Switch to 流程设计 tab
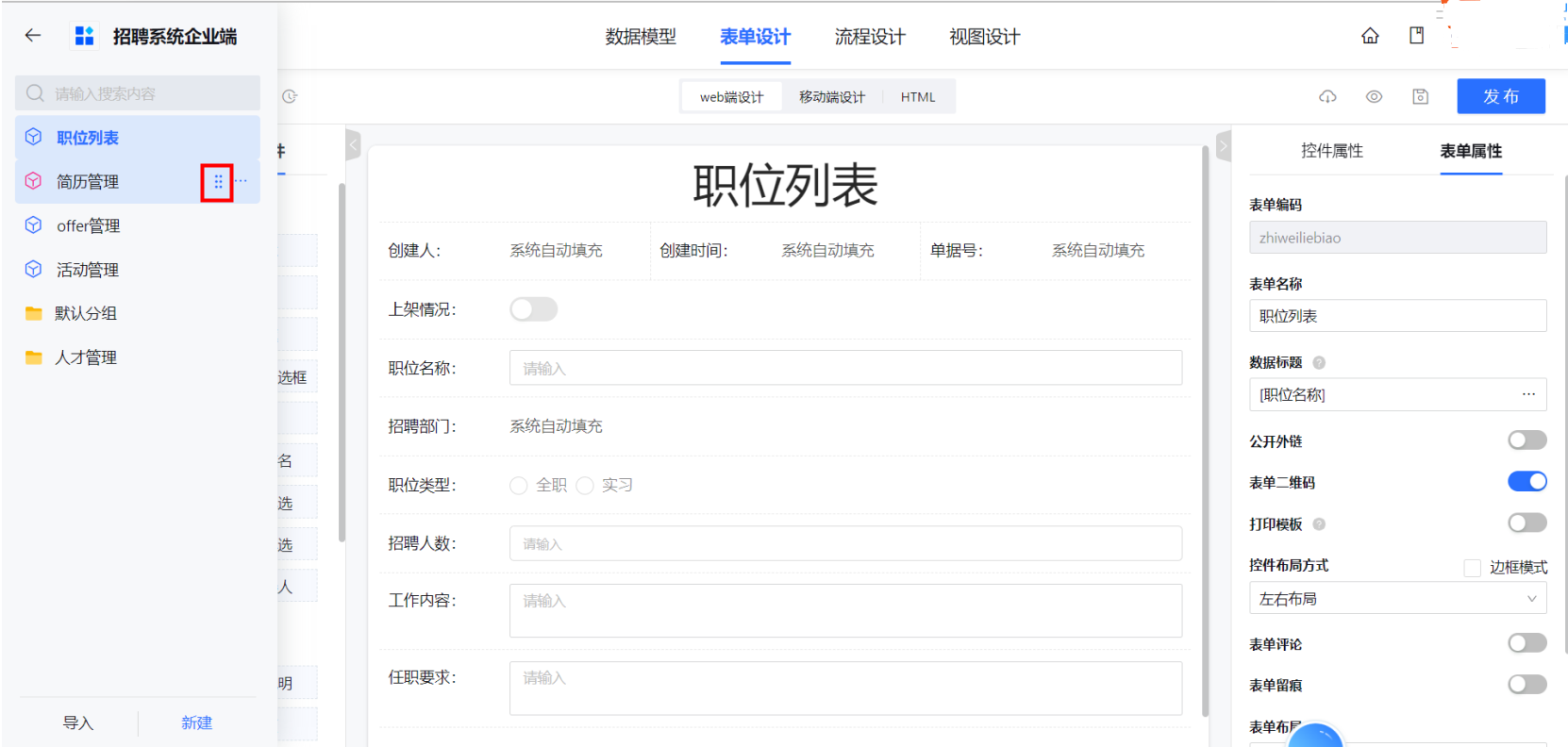Image resolution: width=1568 pixels, height=747 pixels. click(x=870, y=37)
